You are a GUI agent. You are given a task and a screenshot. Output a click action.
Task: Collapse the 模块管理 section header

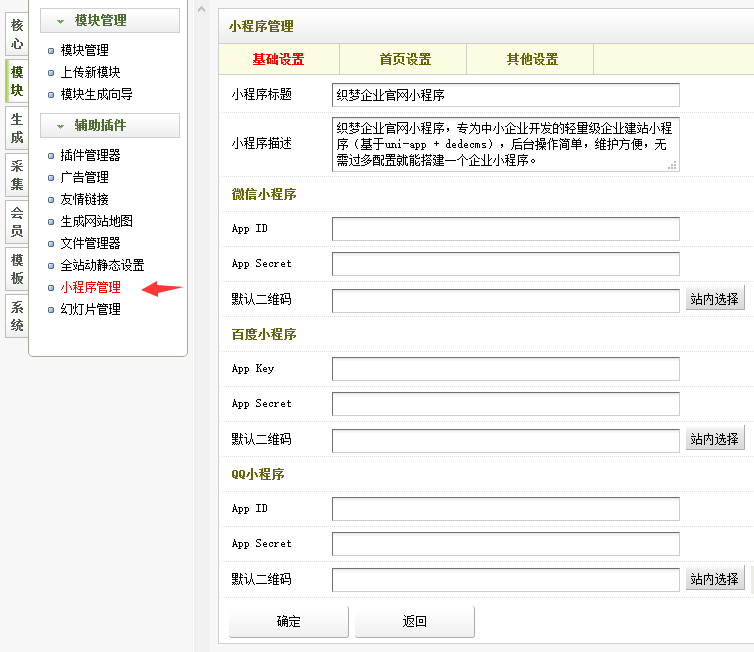tap(109, 20)
